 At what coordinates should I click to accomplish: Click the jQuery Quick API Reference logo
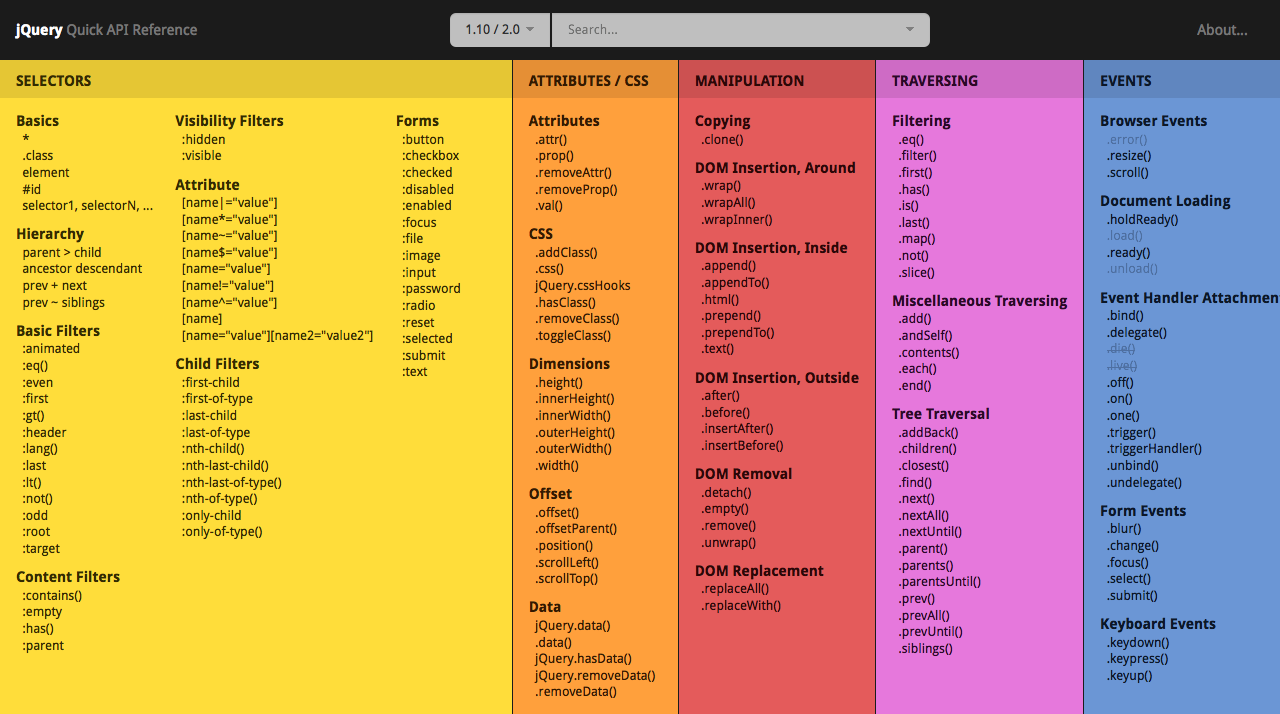click(106, 30)
